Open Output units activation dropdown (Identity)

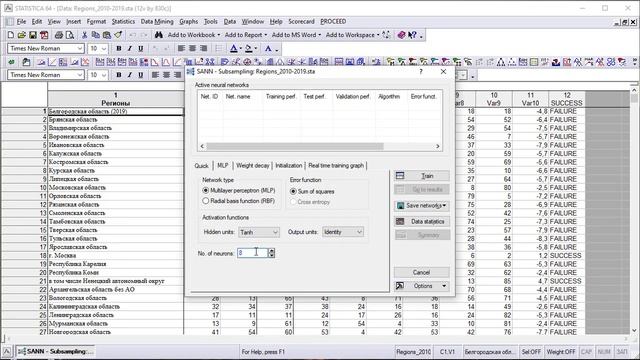[343, 232]
